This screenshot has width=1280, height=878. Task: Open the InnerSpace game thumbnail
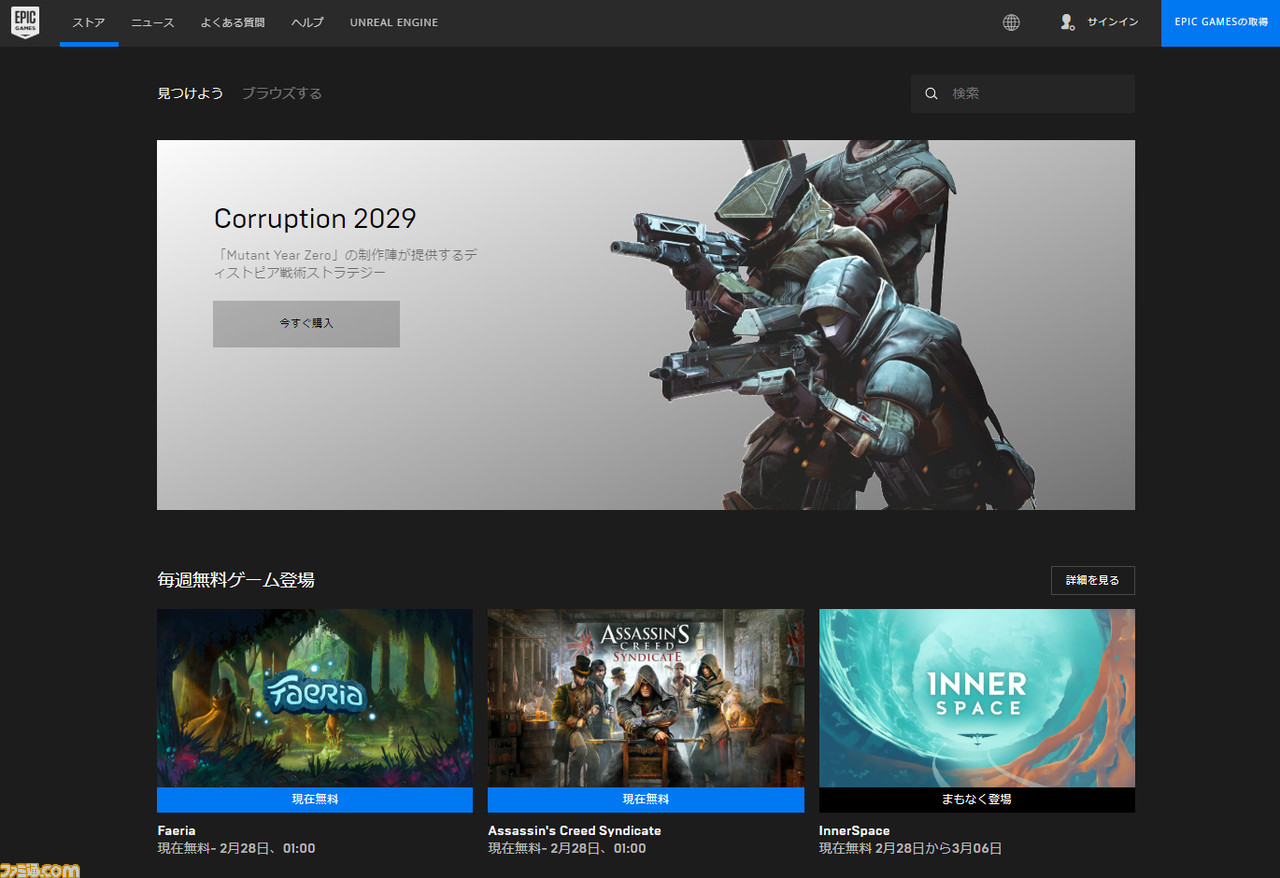point(977,698)
